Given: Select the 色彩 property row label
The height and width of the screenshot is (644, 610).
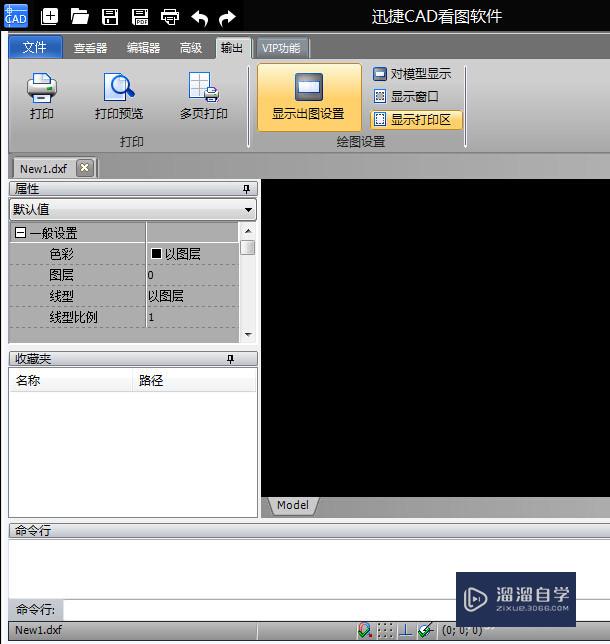Looking at the screenshot, I should coord(62,254).
